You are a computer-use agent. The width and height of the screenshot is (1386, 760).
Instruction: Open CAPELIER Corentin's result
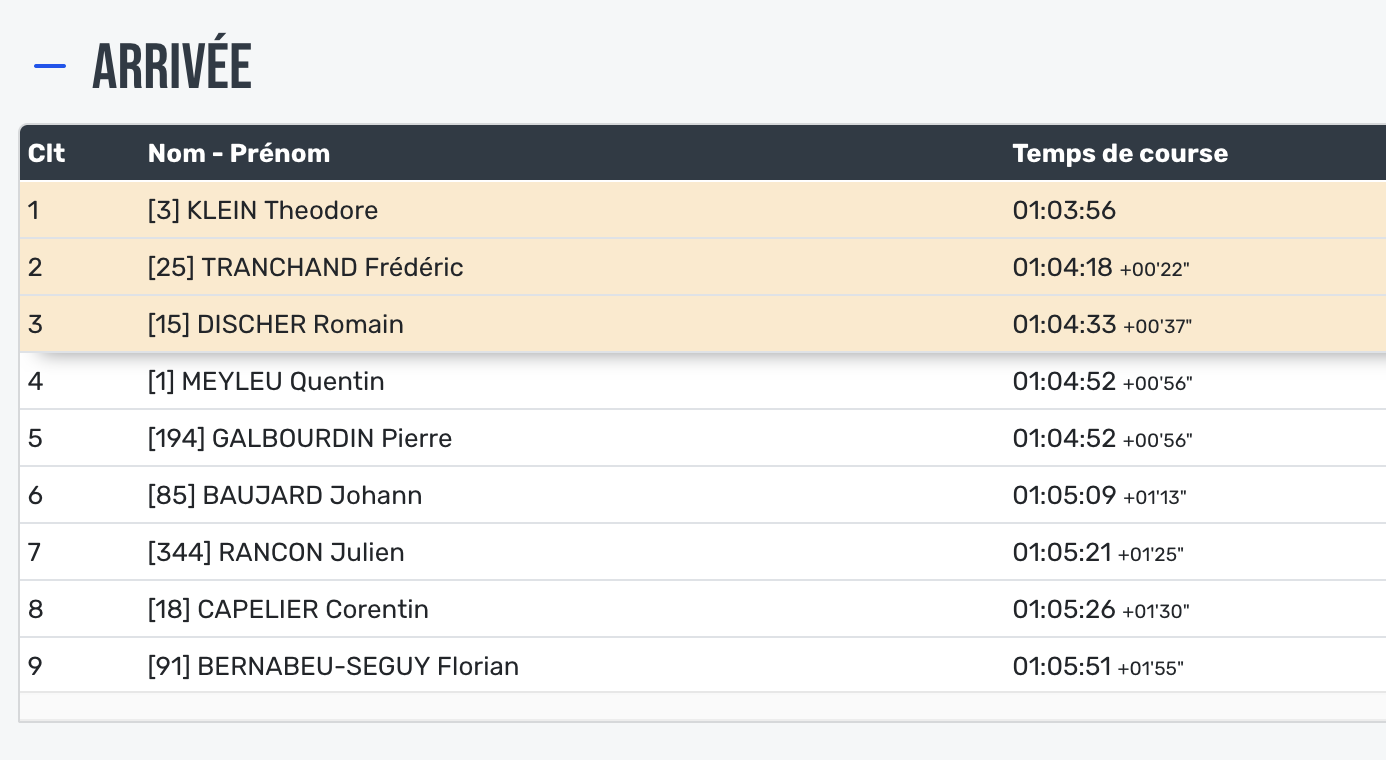coord(288,609)
